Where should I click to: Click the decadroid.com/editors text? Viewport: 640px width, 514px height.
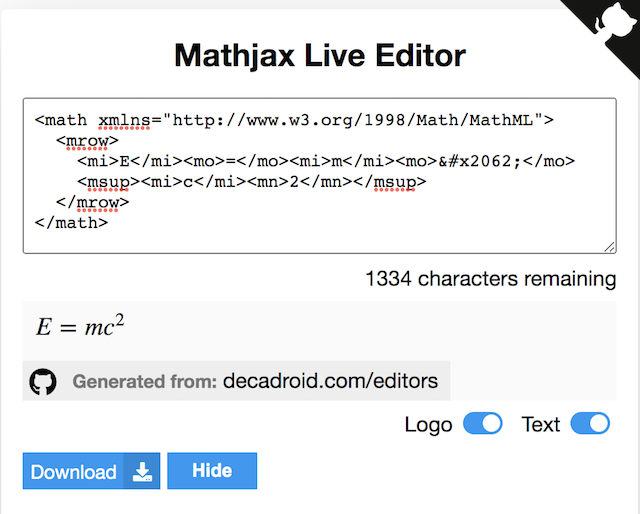coord(331,381)
